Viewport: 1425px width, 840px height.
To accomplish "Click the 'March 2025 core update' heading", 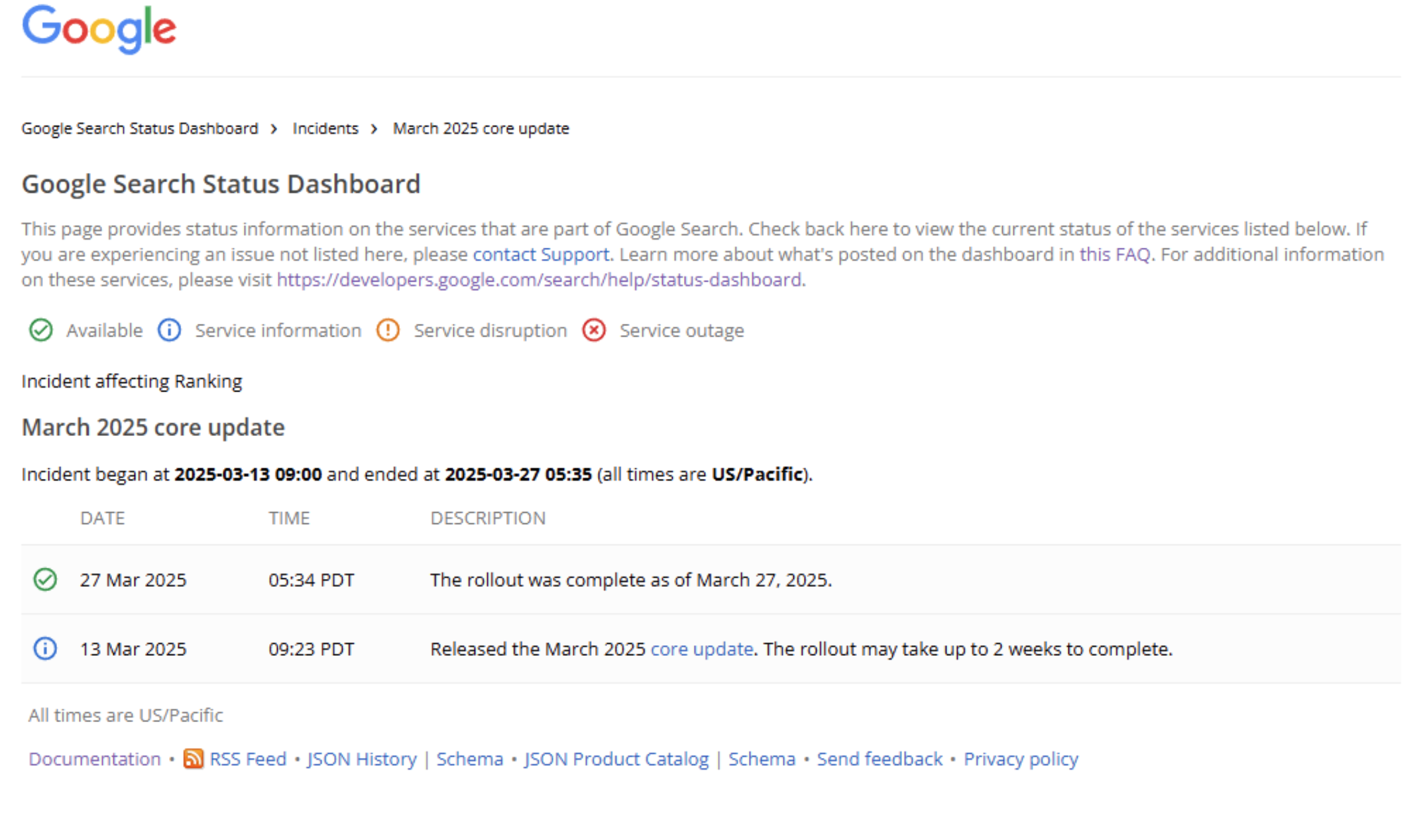I will click(153, 427).
